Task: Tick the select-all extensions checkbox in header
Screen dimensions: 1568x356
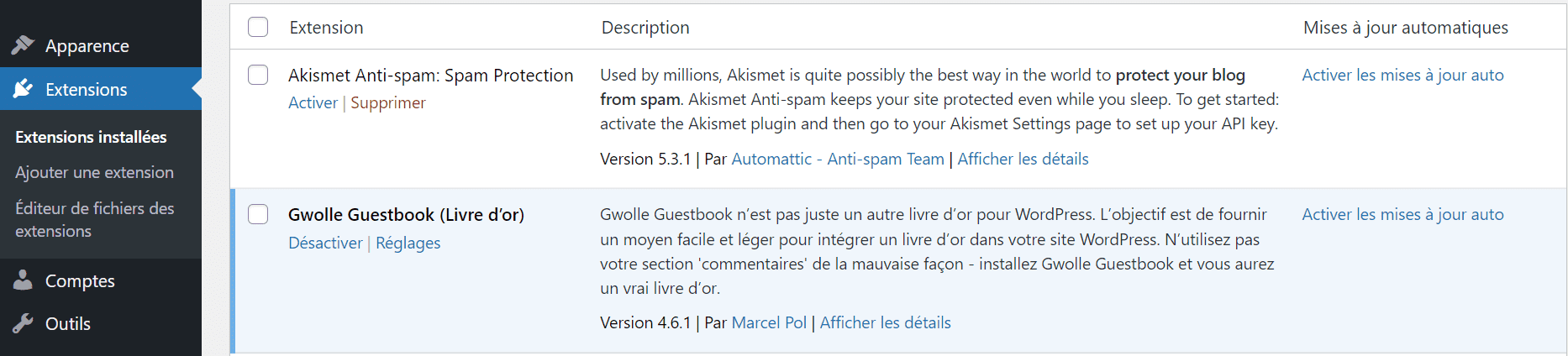Action: point(258,27)
